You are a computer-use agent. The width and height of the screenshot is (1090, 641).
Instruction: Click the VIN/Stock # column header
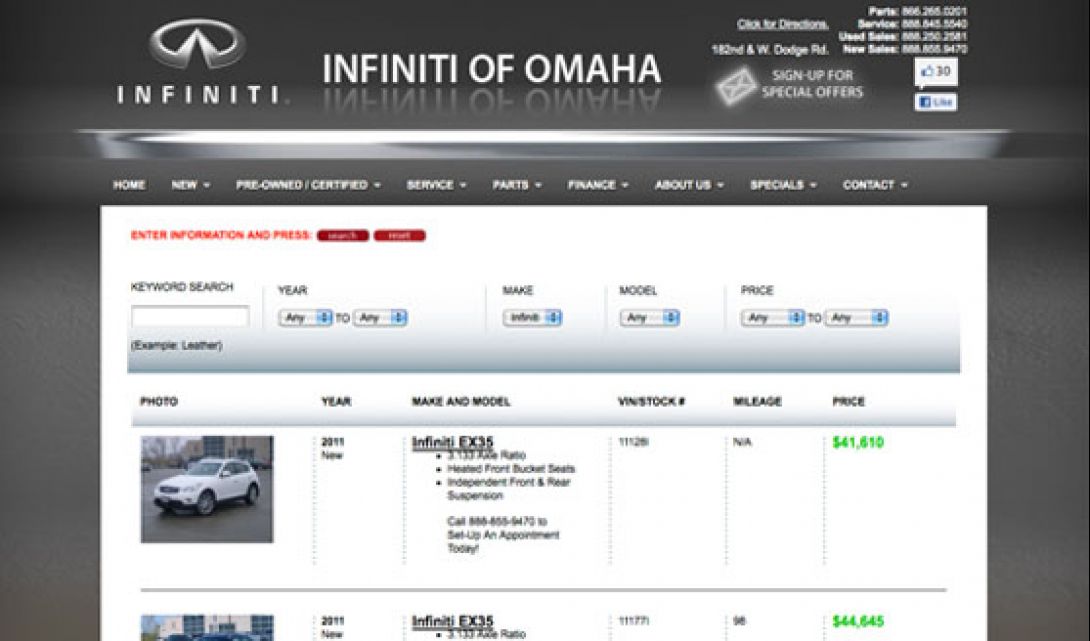[651, 402]
